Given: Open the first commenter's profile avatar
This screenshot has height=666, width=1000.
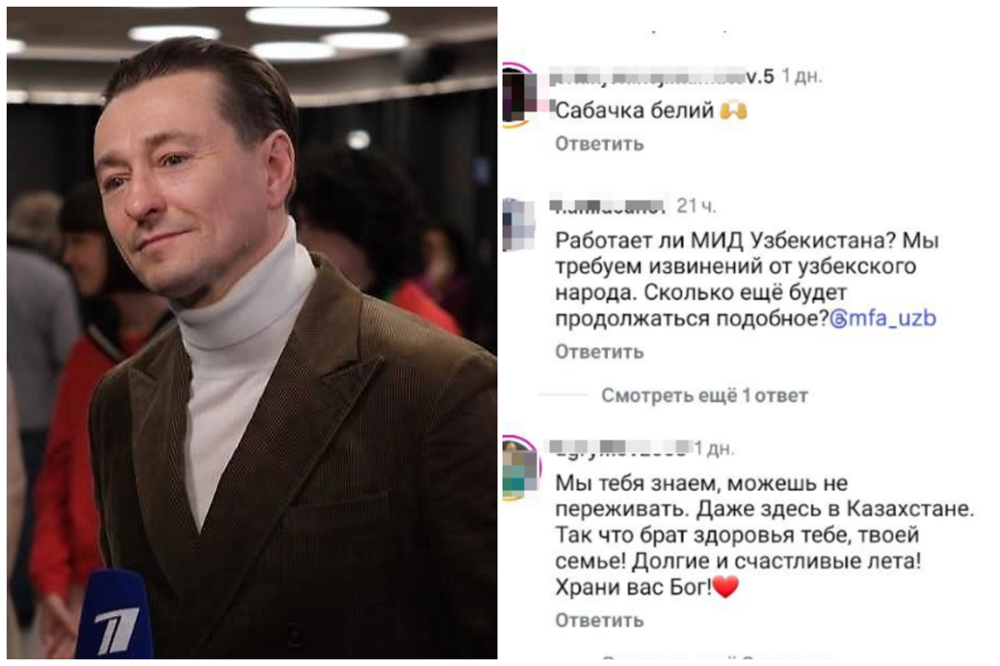Looking at the screenshot, I should [520, 95].
